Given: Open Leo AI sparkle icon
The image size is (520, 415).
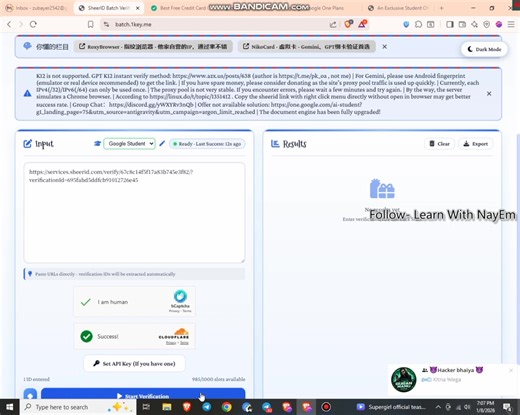Looking at the screenshot, I should tap(474, 24).
